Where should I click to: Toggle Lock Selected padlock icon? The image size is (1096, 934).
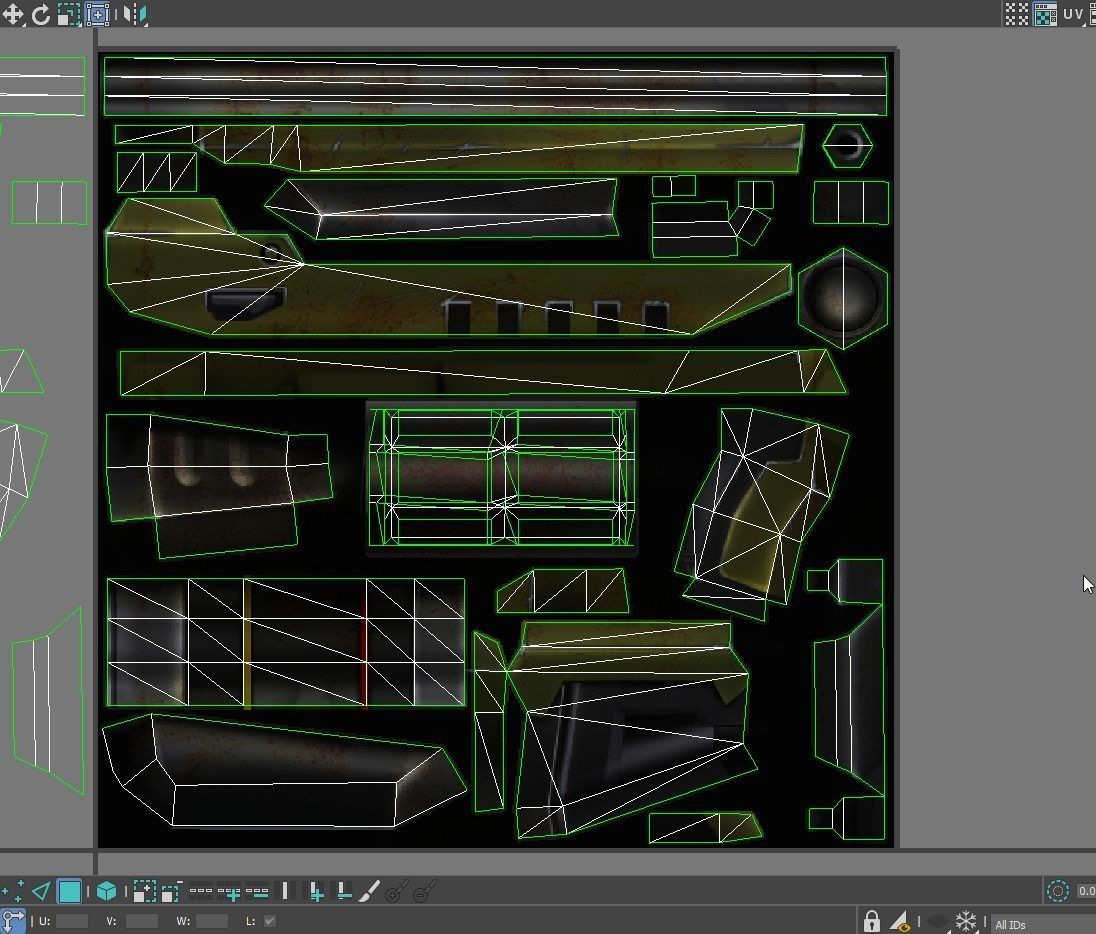pyautogui.click(x=871, y=921)
